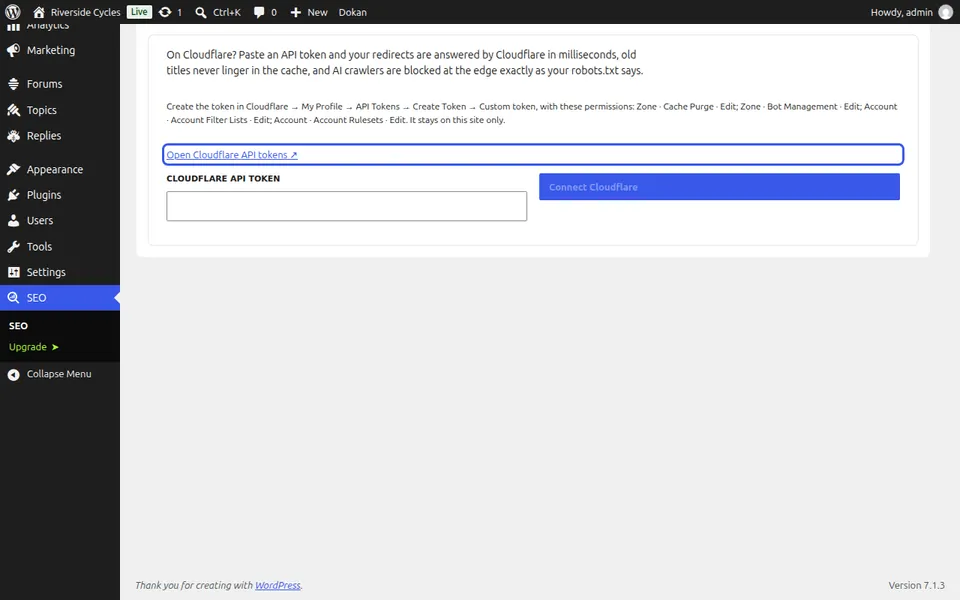Screen dimensions: 960x600
Task: Open the Topics sidebar icon
Action: pos(13,110)
